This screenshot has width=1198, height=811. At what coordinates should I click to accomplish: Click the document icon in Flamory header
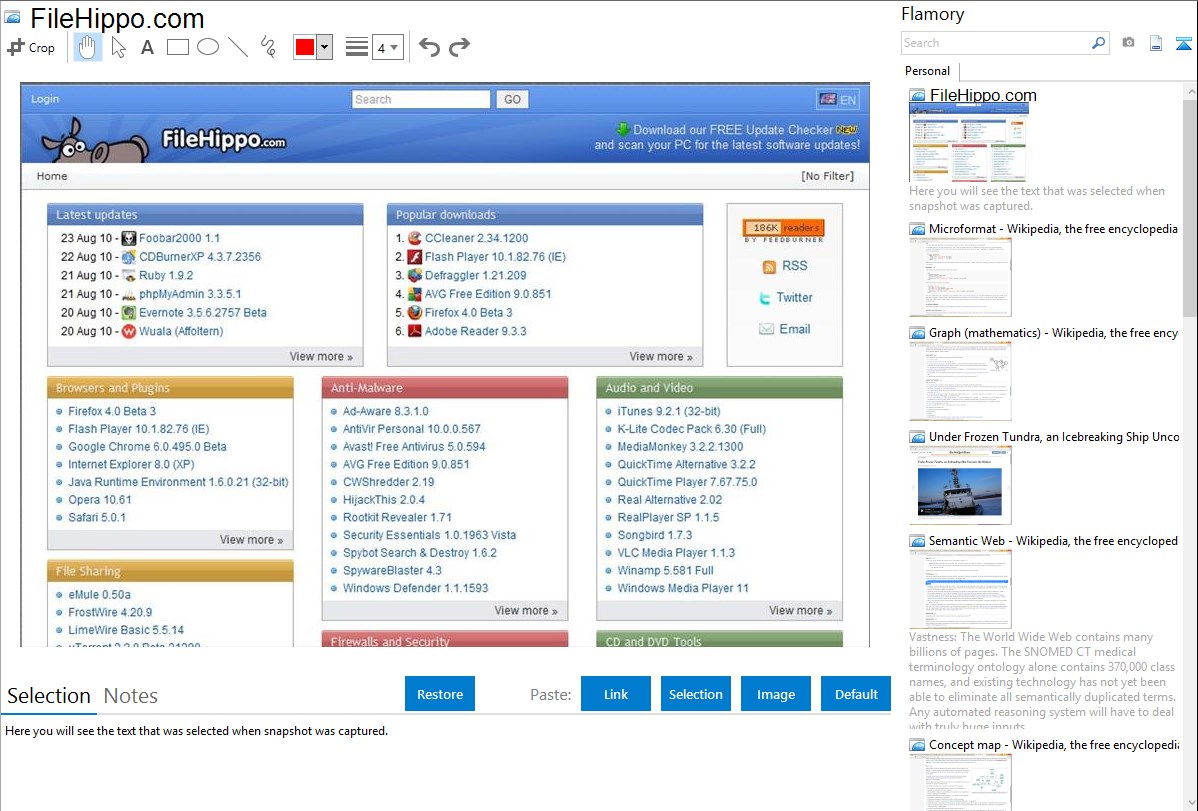point(1156,43)
